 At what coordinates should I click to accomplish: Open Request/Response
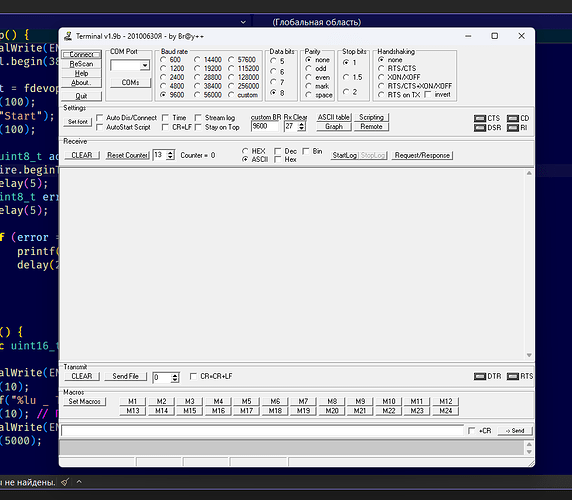[x=422, y=155]
